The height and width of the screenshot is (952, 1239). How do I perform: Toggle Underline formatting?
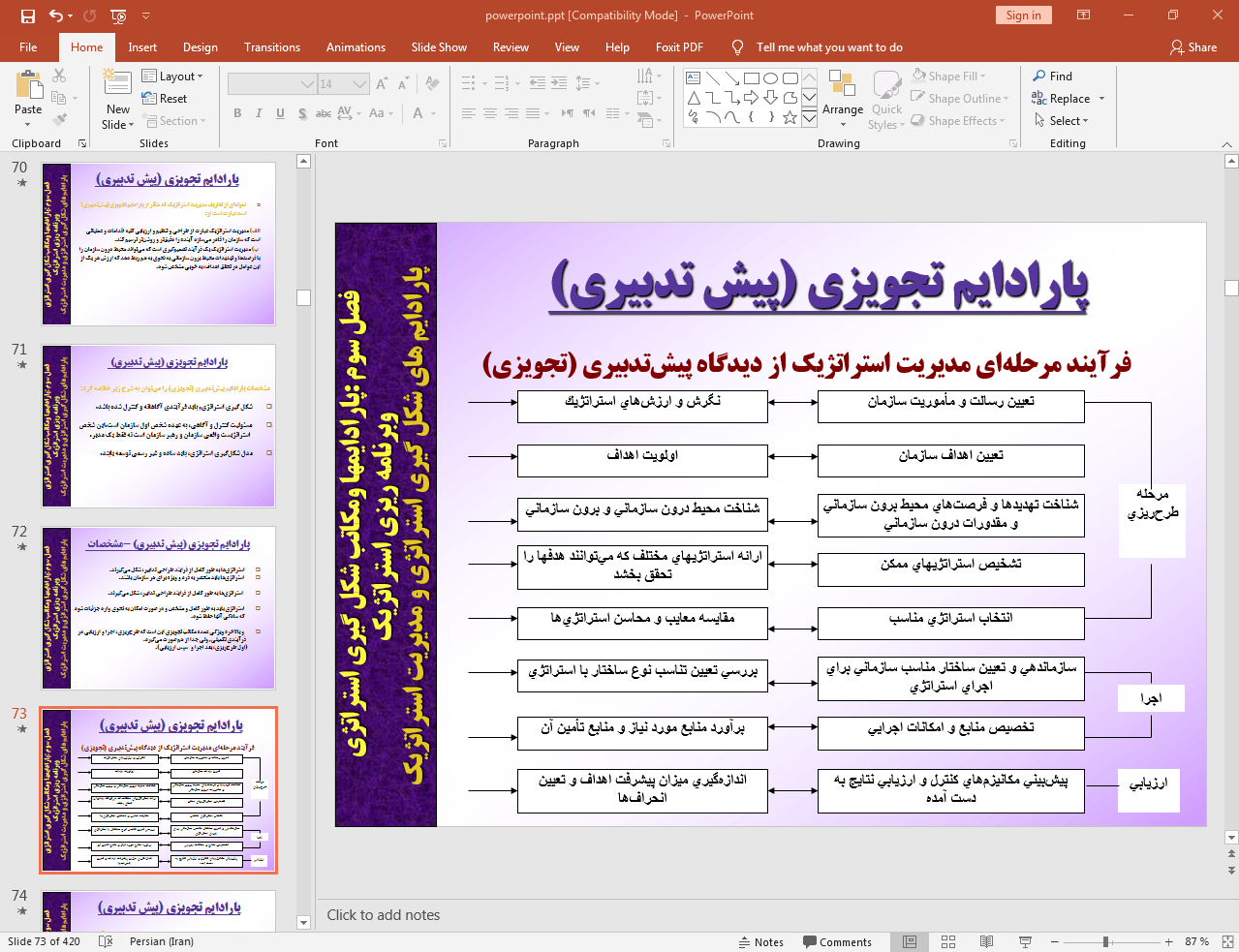point(280,113)
